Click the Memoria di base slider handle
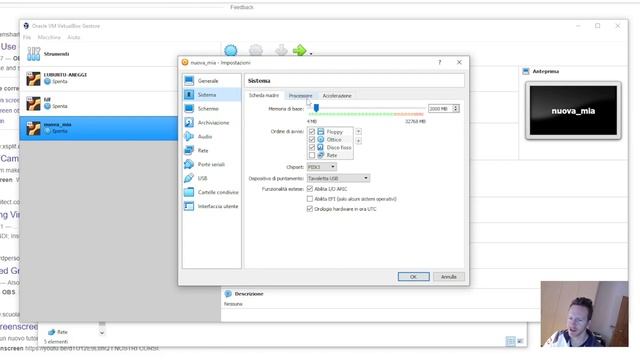This screenshot has height=360, width=640. point(316,108)
